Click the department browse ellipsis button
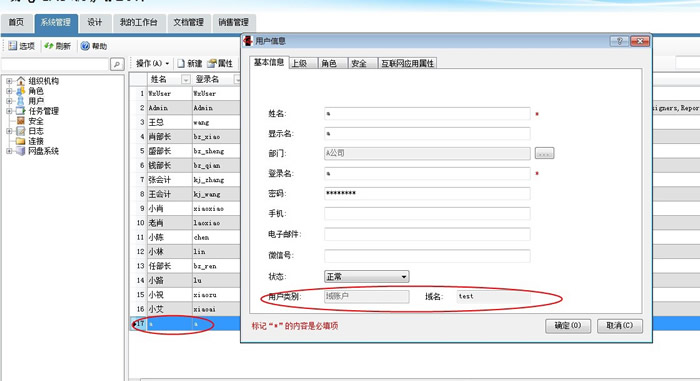Image resolution: width=700 pixels, height=381 pixels. (544, 153)
